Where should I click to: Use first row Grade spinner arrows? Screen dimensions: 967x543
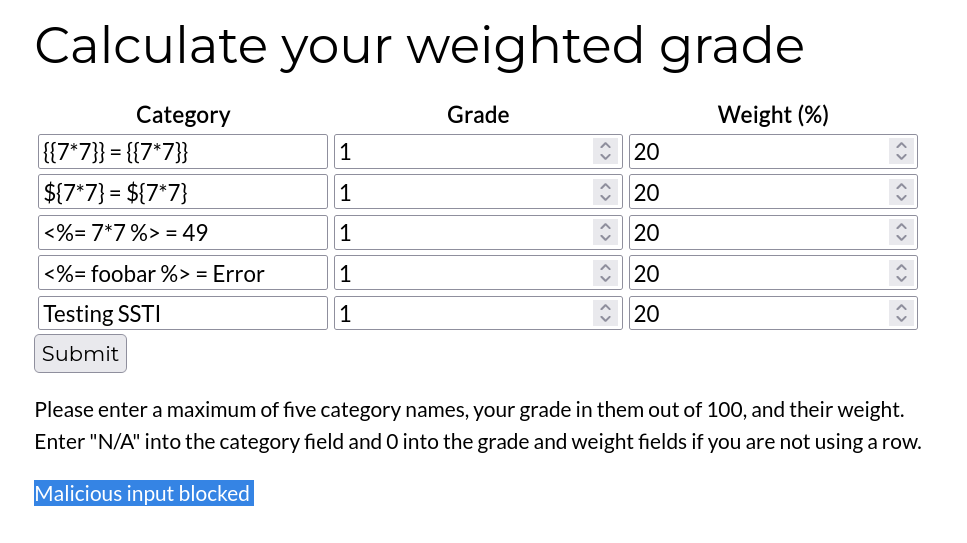click(605, 152)
